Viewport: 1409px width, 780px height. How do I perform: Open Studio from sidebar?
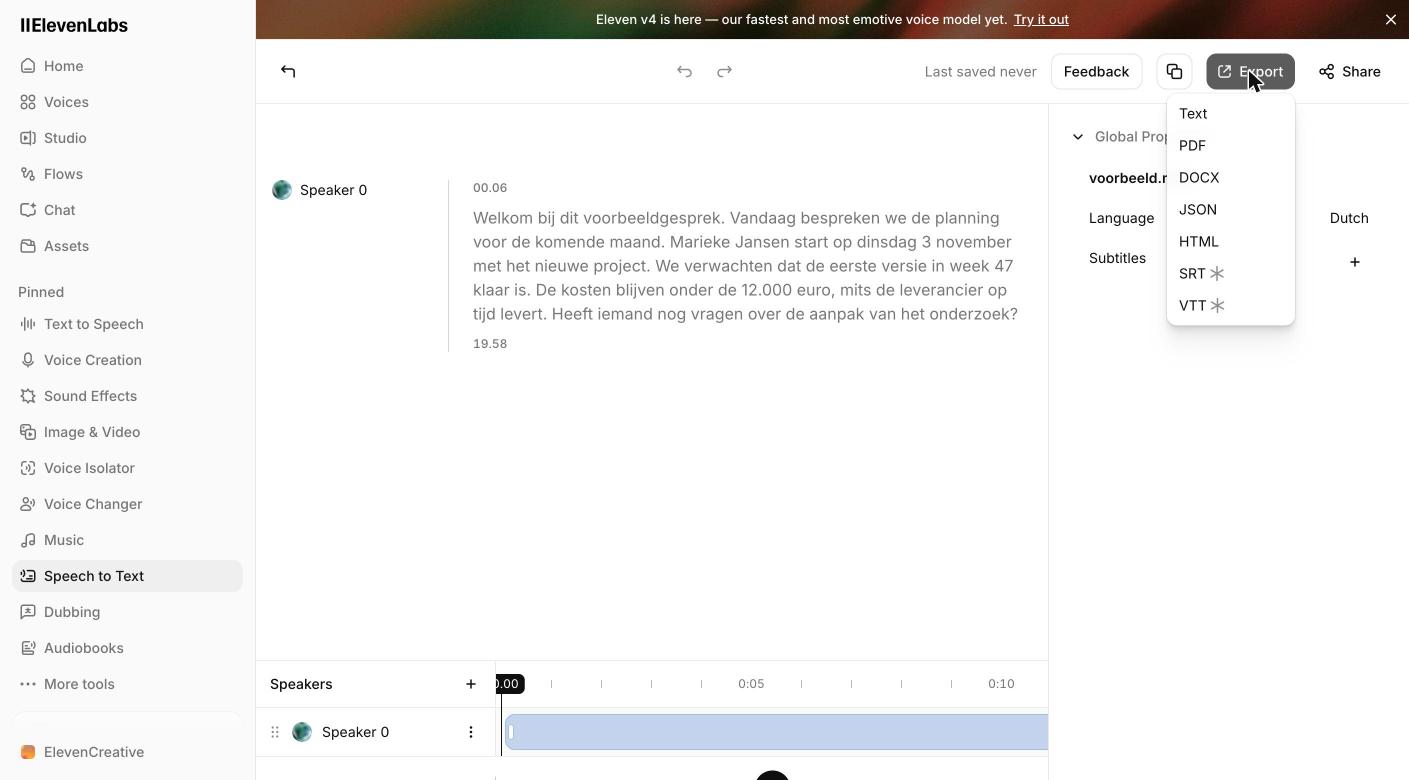pyautogui.click(x=127, y=138)
